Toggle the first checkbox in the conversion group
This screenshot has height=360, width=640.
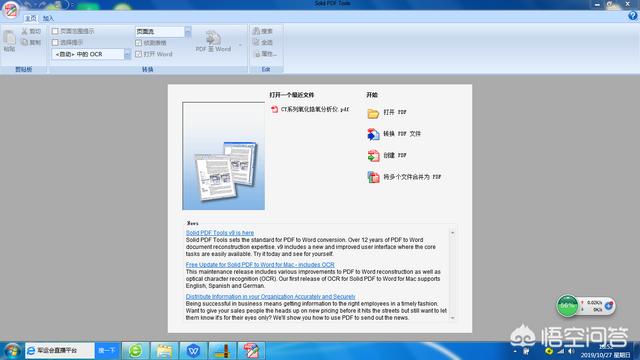pos(55,31)
